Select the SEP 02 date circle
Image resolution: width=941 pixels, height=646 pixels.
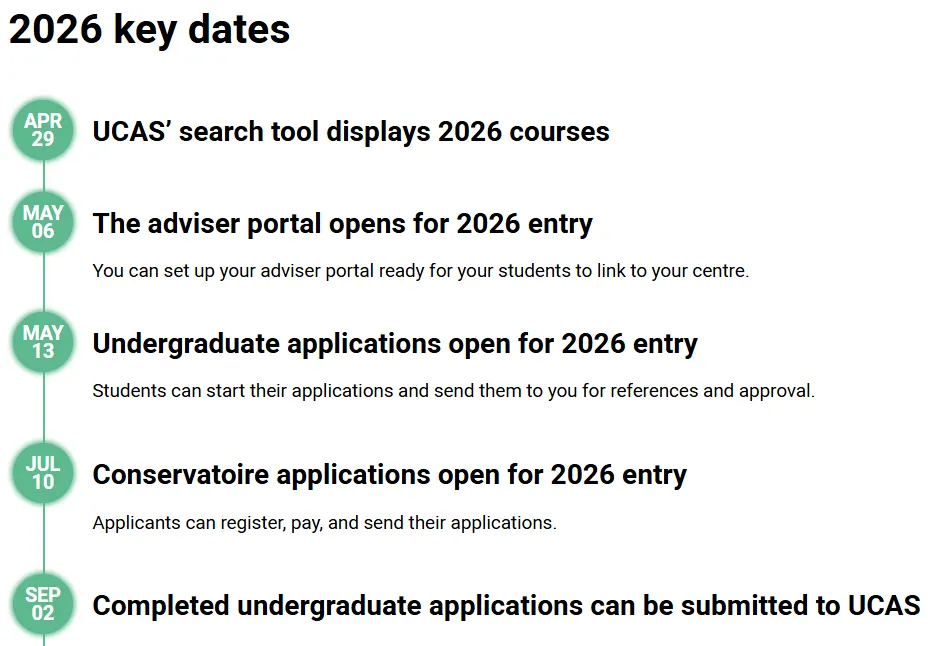pos(43,604)
